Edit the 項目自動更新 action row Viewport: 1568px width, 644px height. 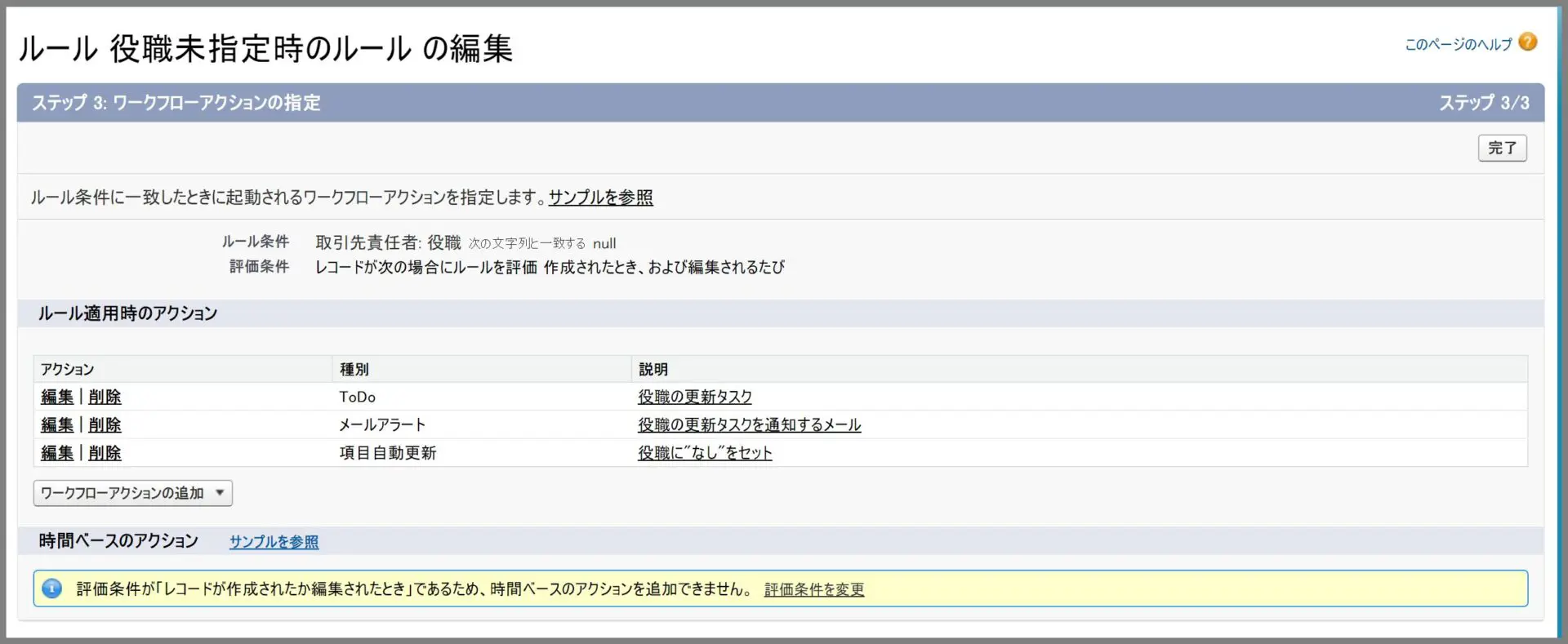click(x=57, y=452)
